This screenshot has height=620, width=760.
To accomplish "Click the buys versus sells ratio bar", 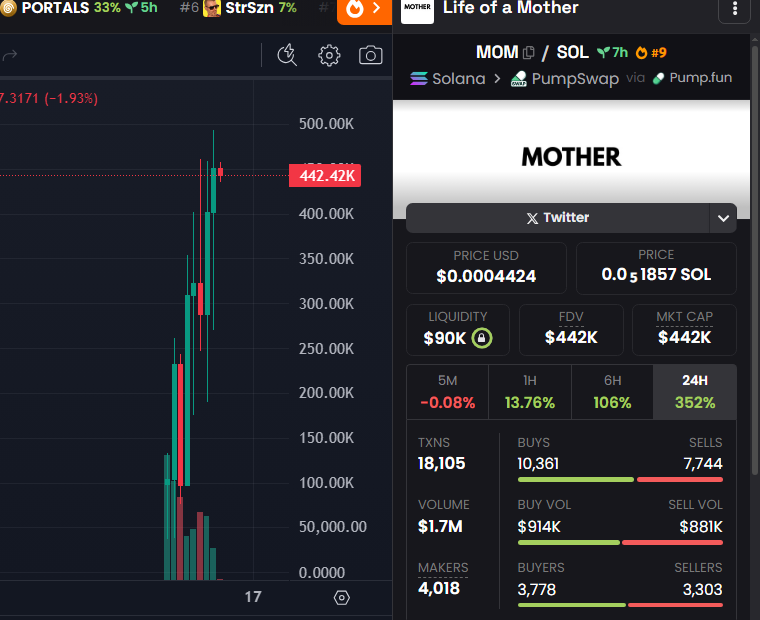I will point(620,479).
